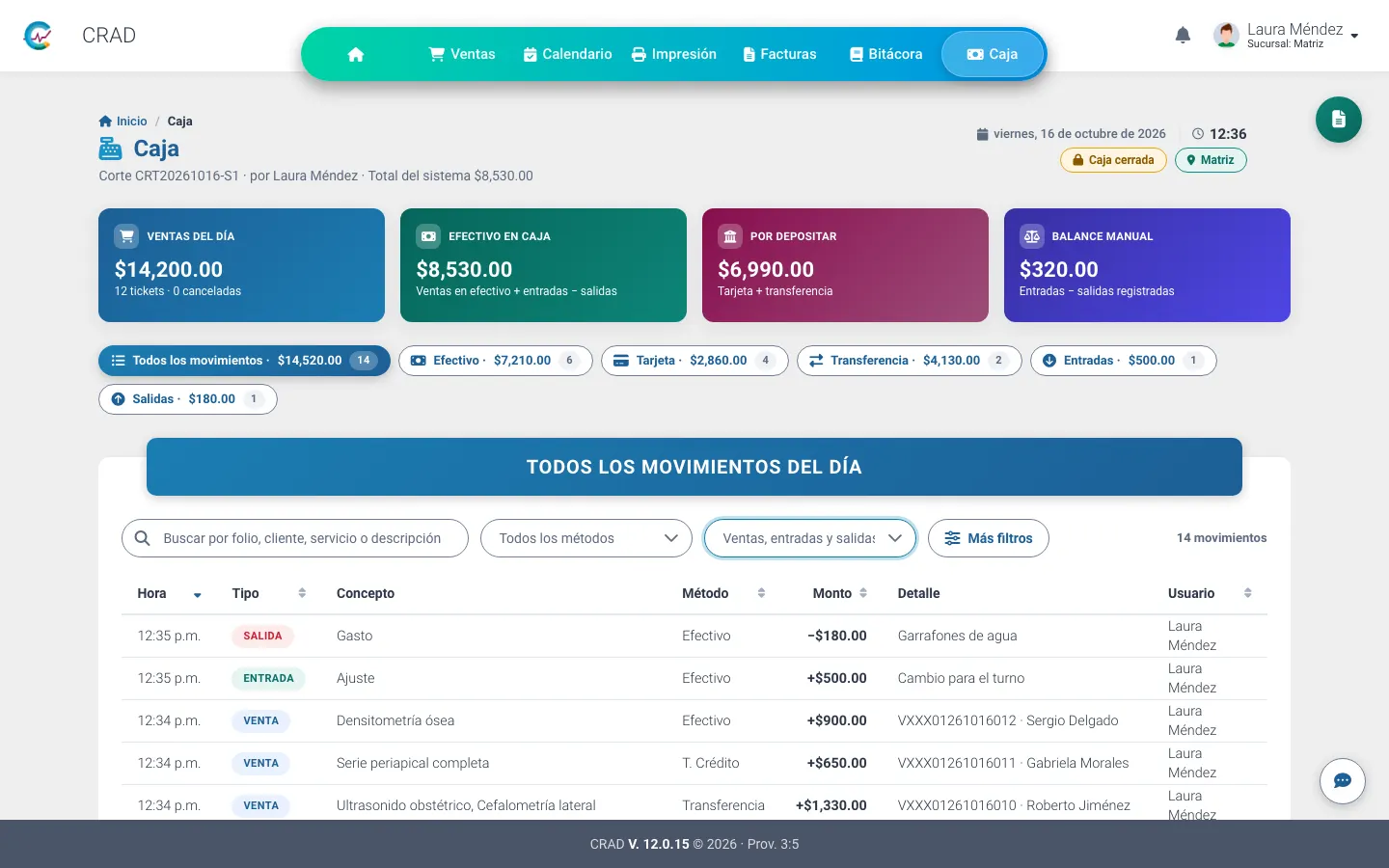Sort table by Hora column
The height and width of the screenshot is (868, 1389).
point(170,593)
